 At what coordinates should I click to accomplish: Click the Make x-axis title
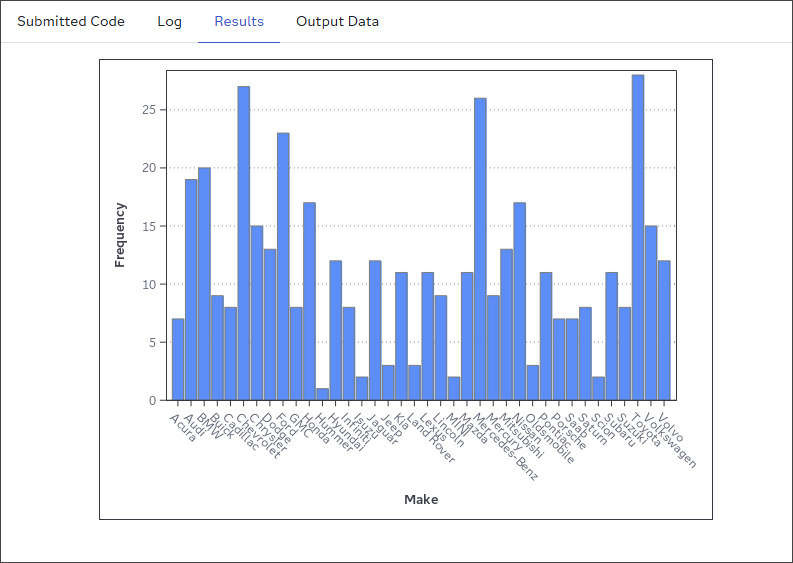pos(421,500)
